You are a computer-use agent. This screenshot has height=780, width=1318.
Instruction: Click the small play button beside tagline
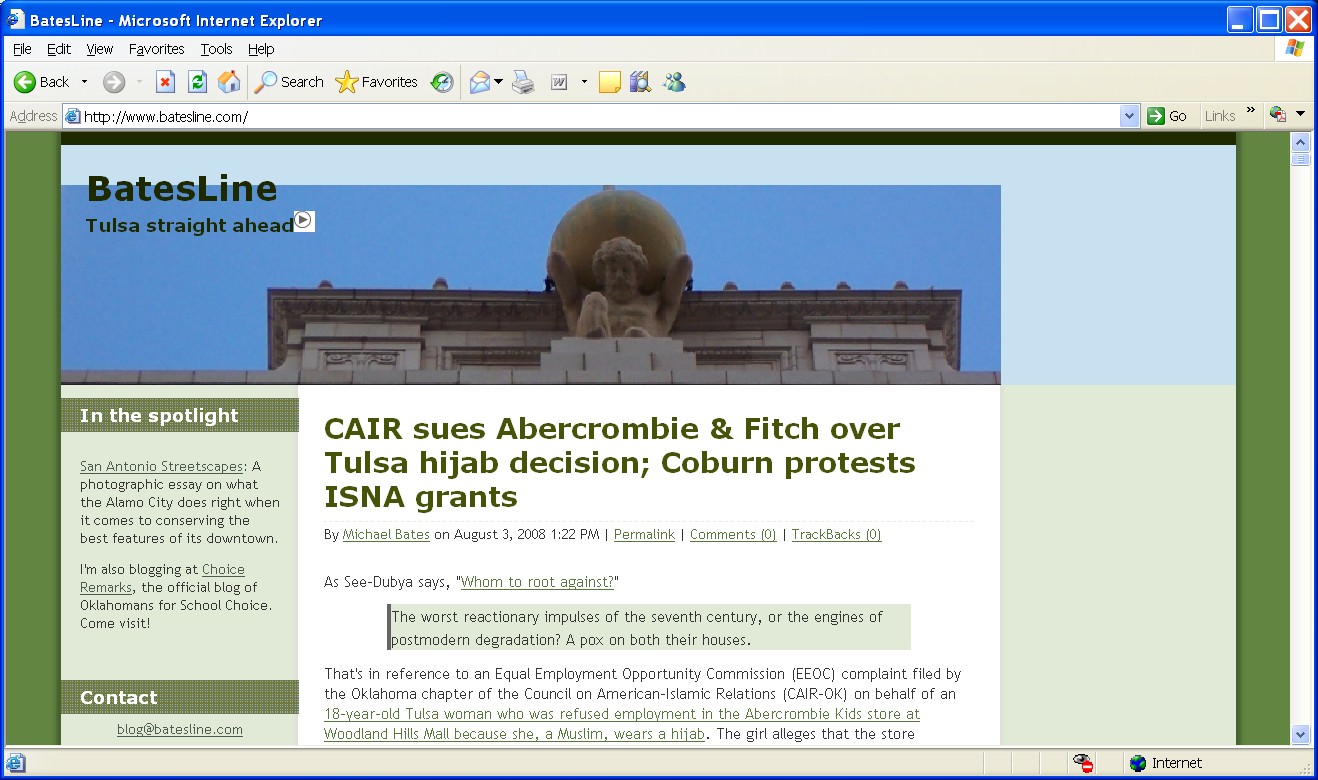pyautogui.click(x=304, y=220)
